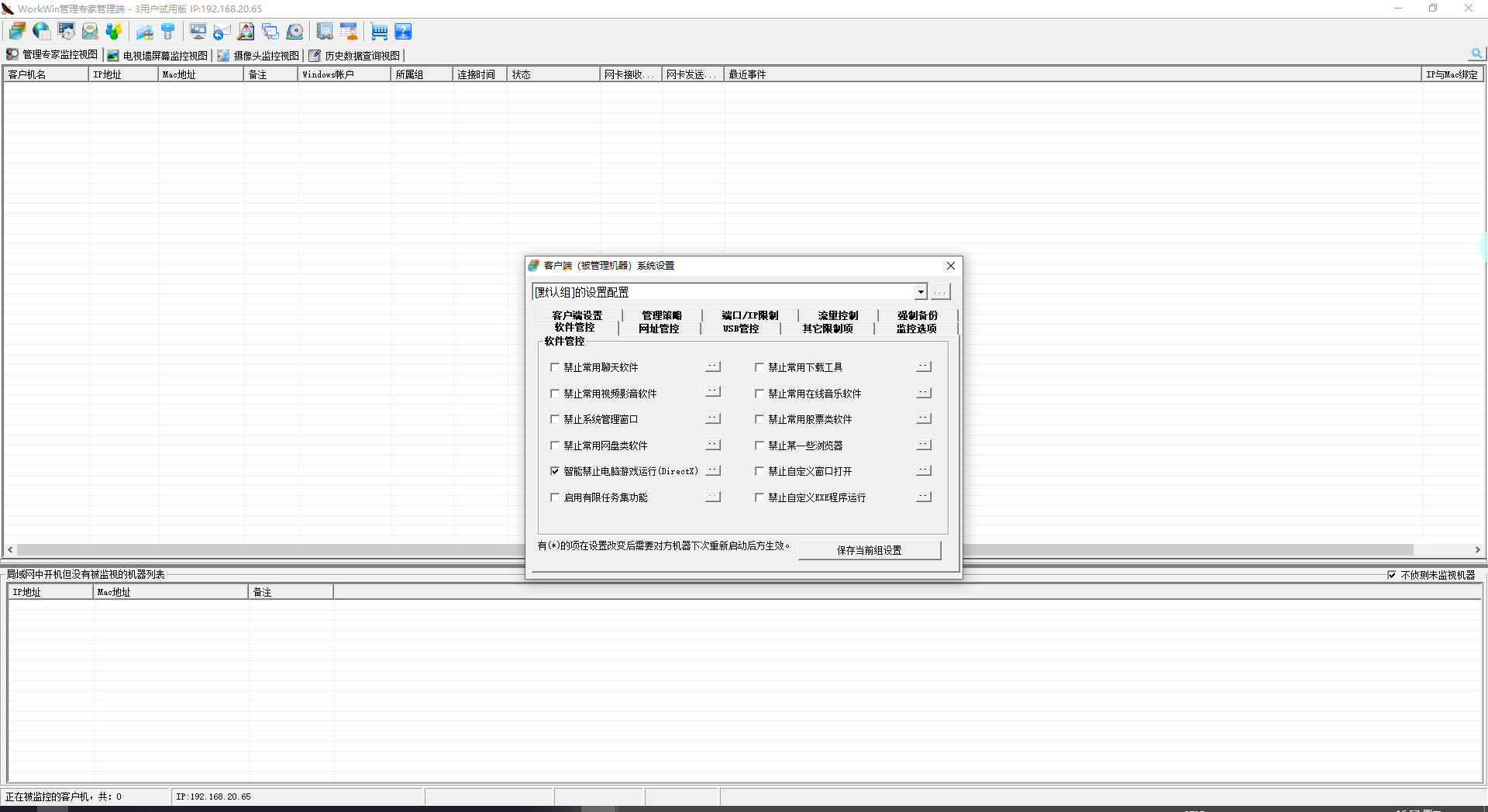Switch to the 电视墙屏幕监控视图 view tab

pyautogui.click(x=159, y=55)
